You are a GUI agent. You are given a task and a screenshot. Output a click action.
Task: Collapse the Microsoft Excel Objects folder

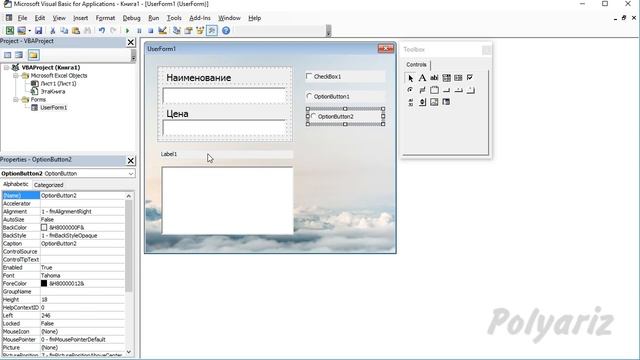coord(16,76)
